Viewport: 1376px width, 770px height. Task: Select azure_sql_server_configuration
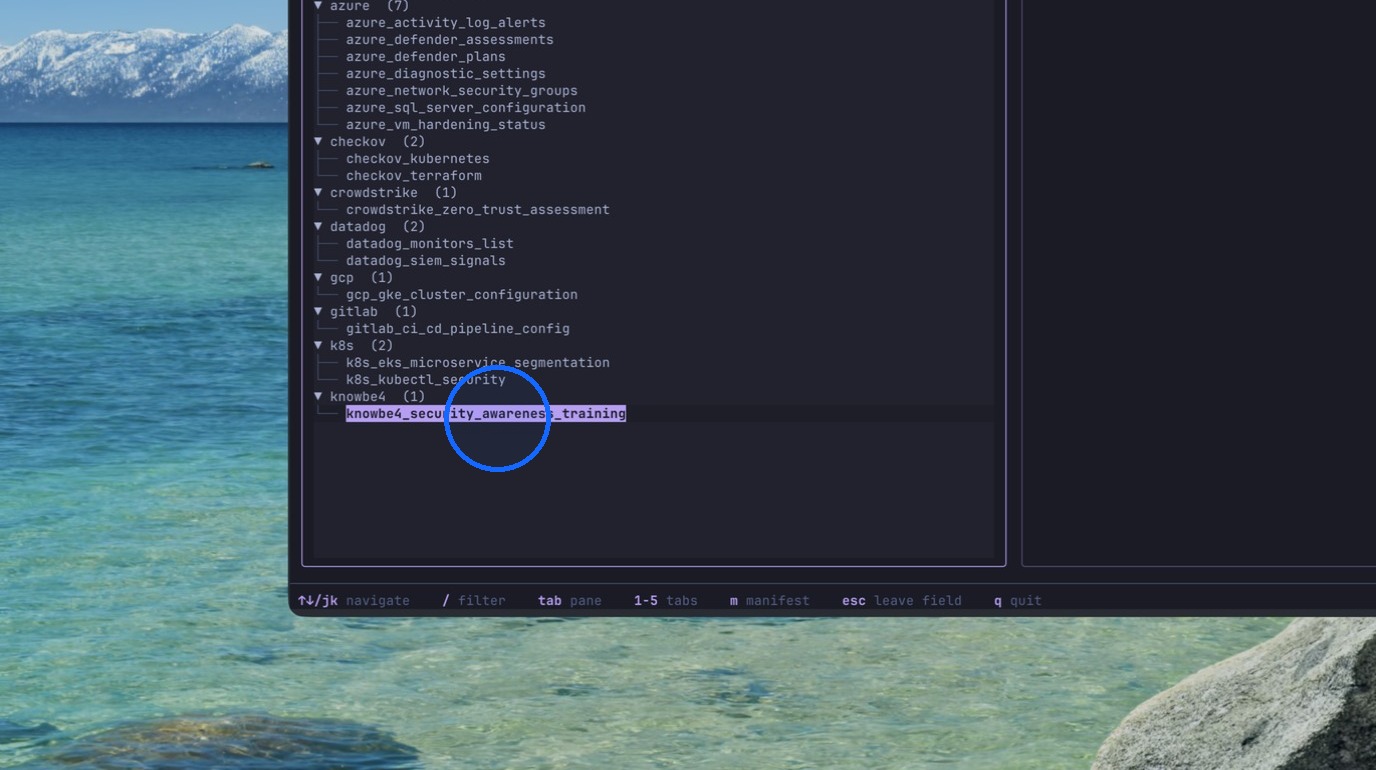466,108
